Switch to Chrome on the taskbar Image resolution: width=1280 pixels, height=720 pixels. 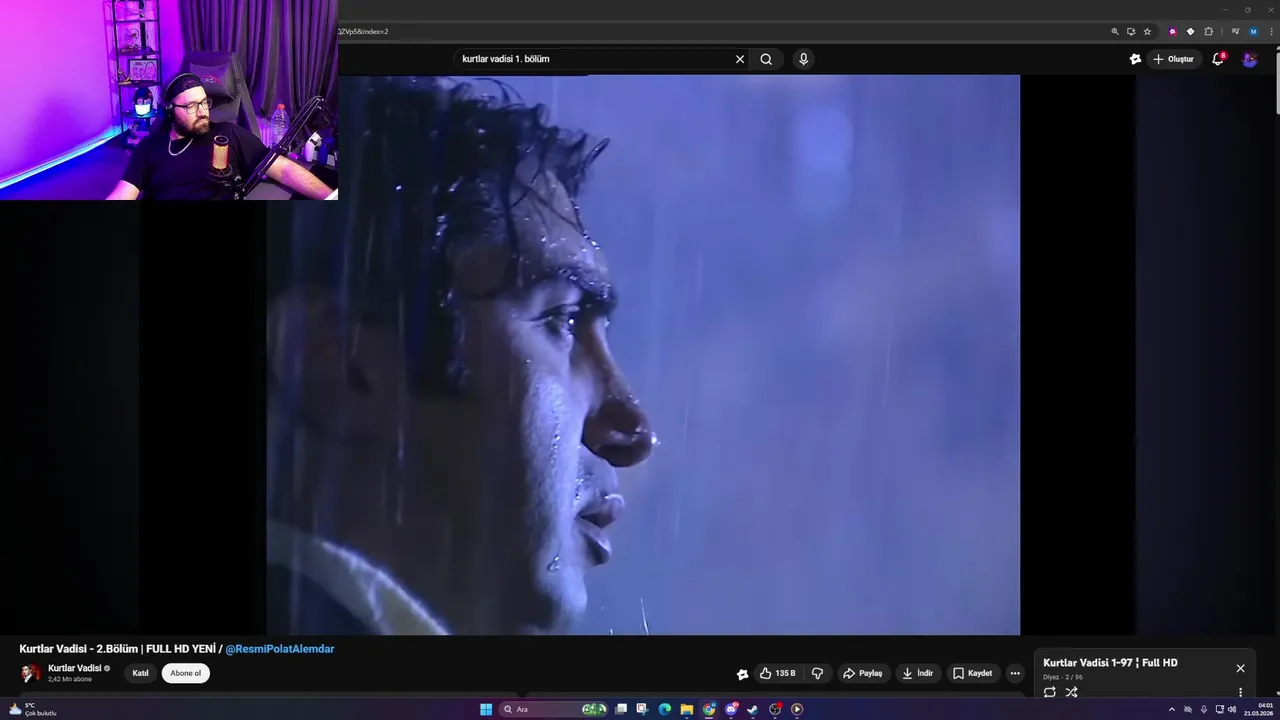pyautogui.click(x=709, y=709)
